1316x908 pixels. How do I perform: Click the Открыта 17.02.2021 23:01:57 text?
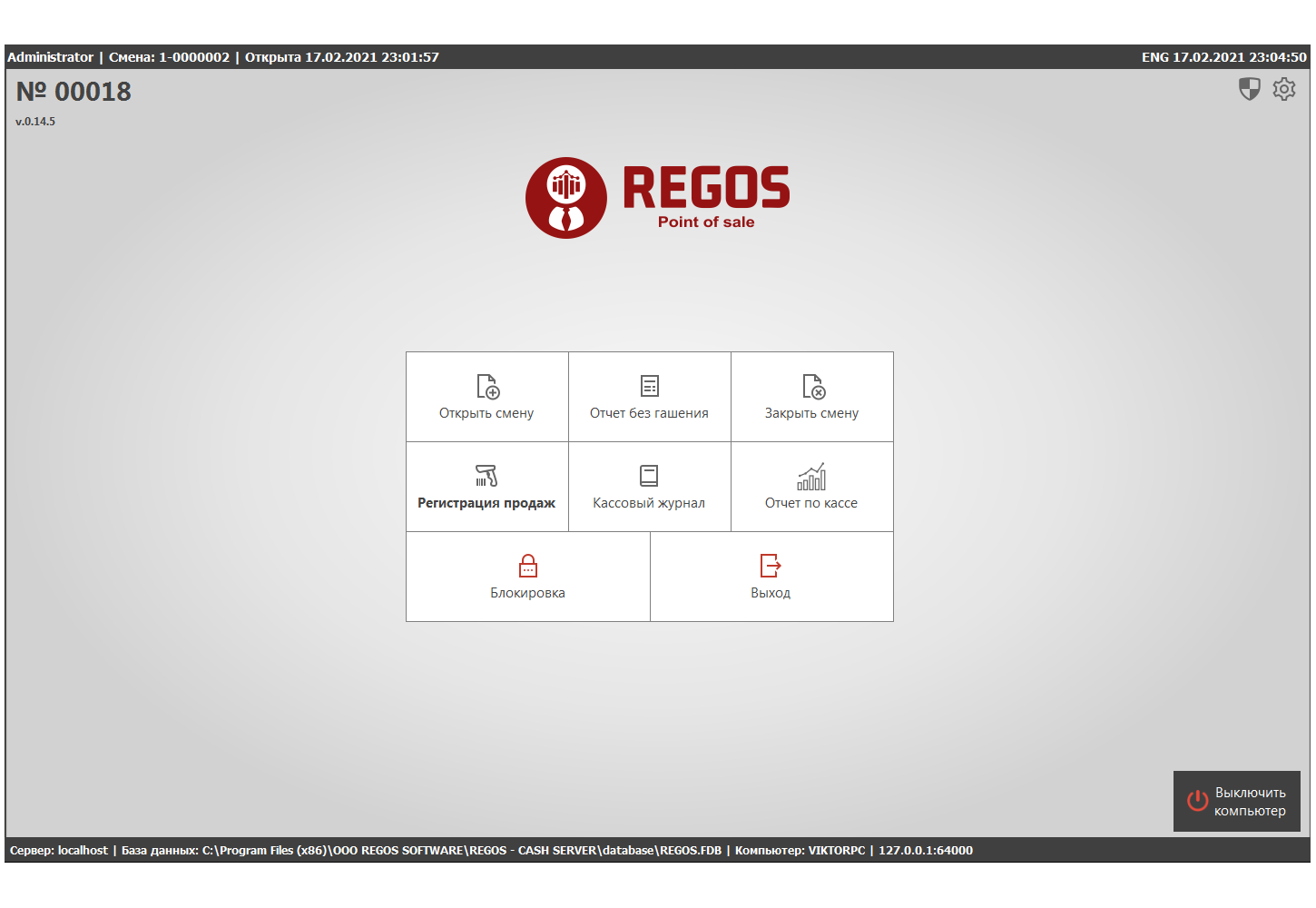pyautogui.click(x=342, y=57)
